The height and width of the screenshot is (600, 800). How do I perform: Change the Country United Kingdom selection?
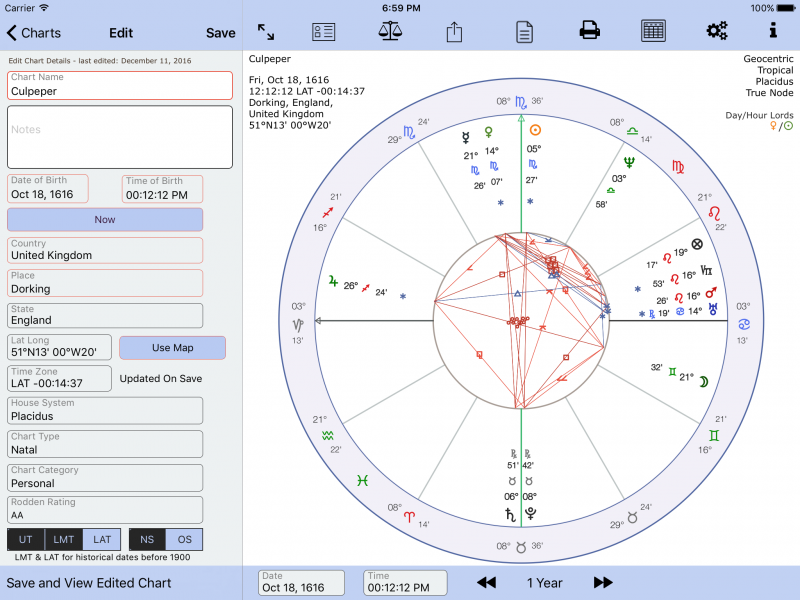104,250
